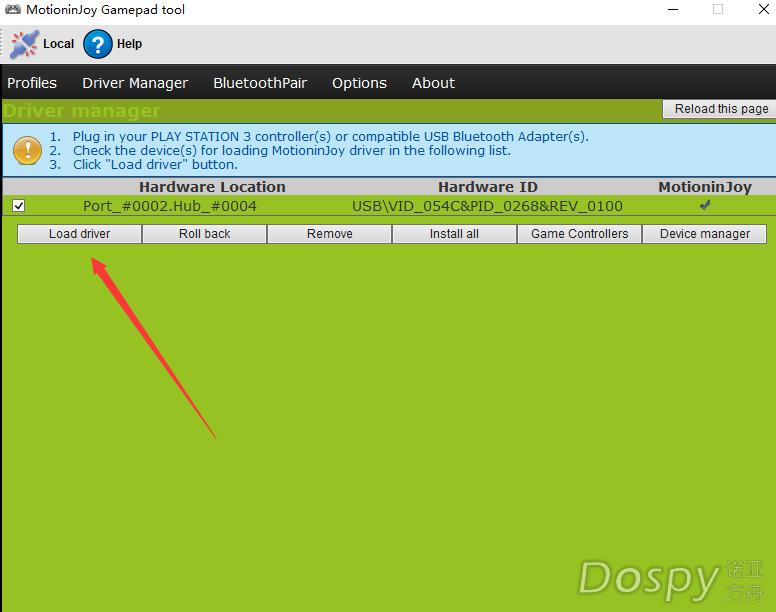Open the Options tab

[x=359, y=83]
